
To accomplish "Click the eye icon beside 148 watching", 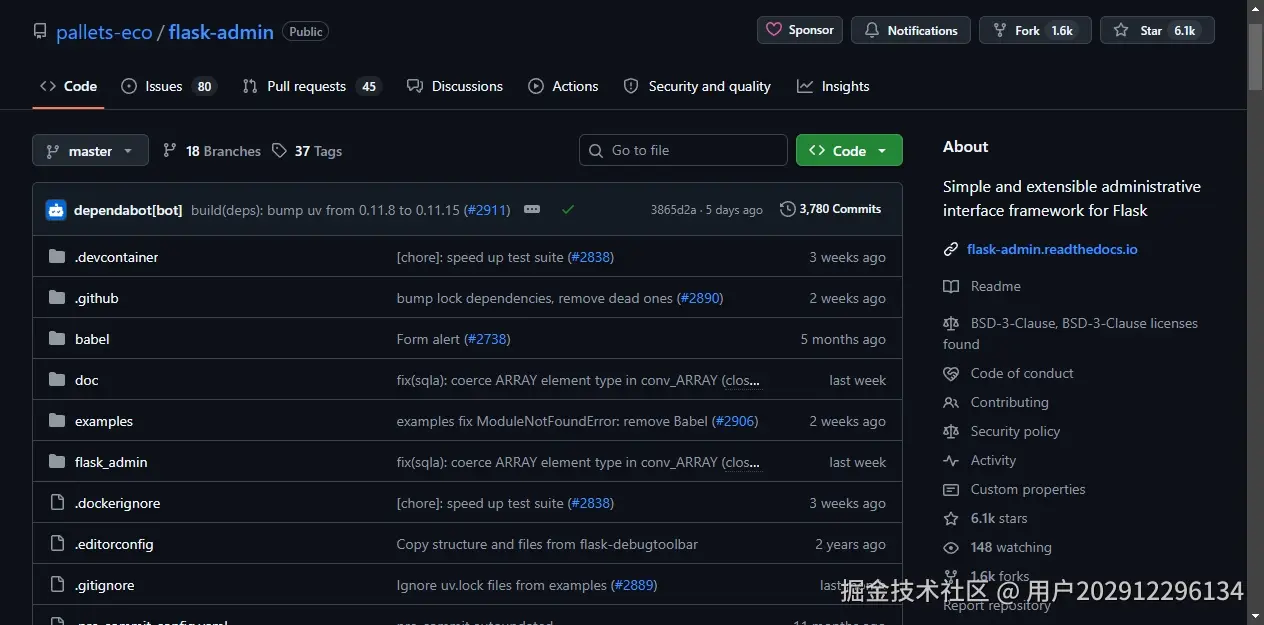I will click(x=951, y=547).
